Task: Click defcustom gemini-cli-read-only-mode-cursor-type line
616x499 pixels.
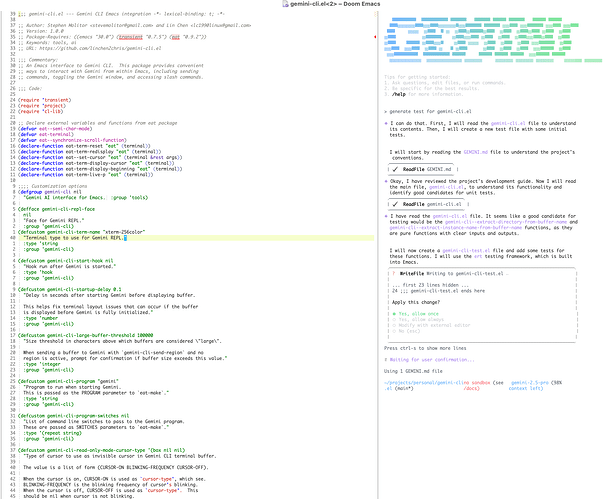Action: (101, 450)
